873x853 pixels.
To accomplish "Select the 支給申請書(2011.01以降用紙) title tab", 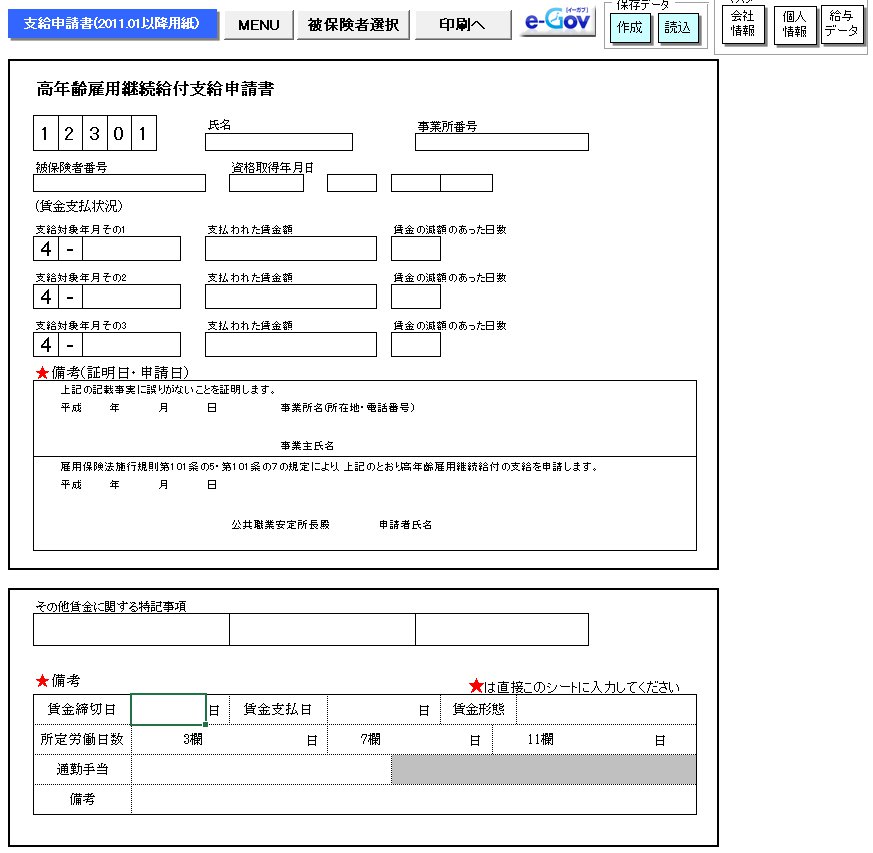I will pos(113,23).
